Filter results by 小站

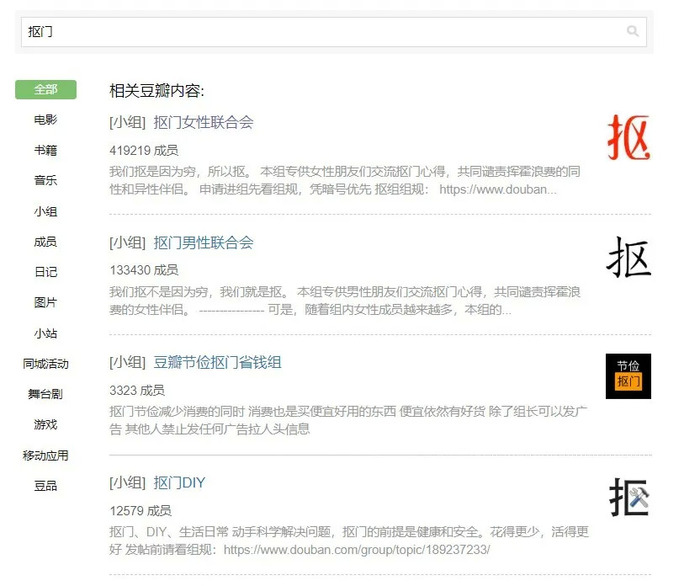(x=46, y=333)
